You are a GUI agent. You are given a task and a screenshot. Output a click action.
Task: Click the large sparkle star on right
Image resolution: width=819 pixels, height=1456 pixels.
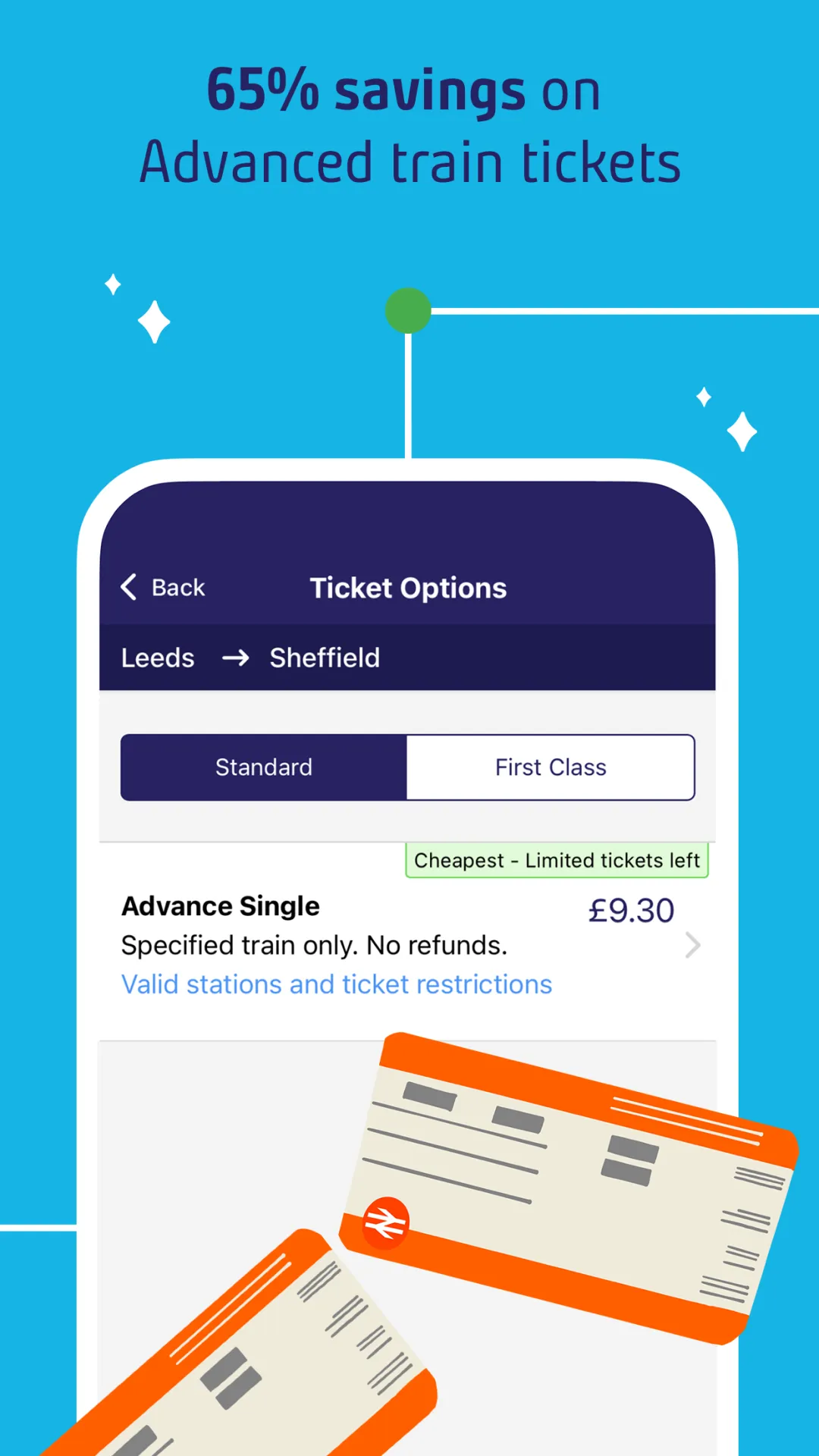[742, 431]
